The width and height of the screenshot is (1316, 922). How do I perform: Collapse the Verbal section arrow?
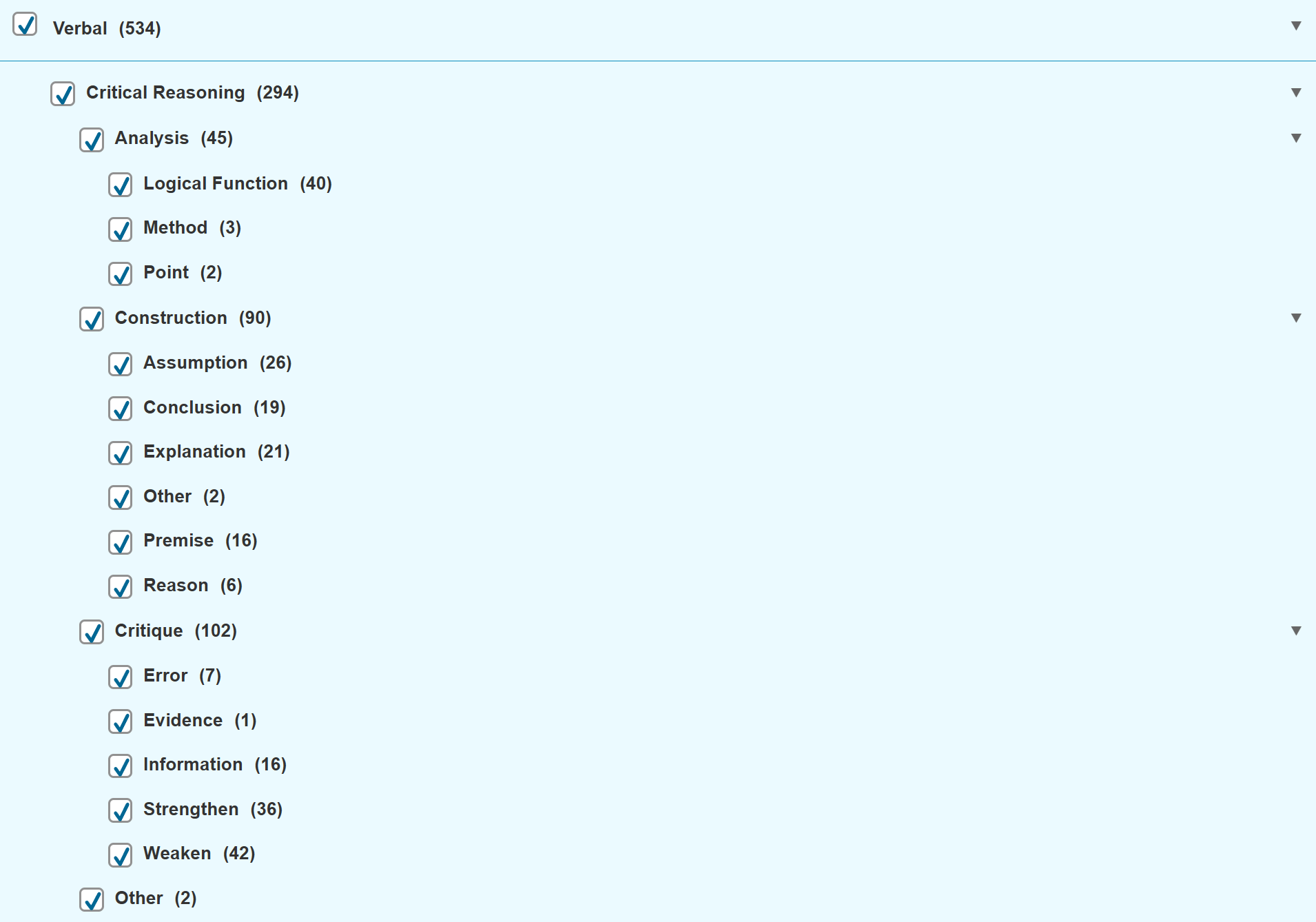pos(1296,25)
